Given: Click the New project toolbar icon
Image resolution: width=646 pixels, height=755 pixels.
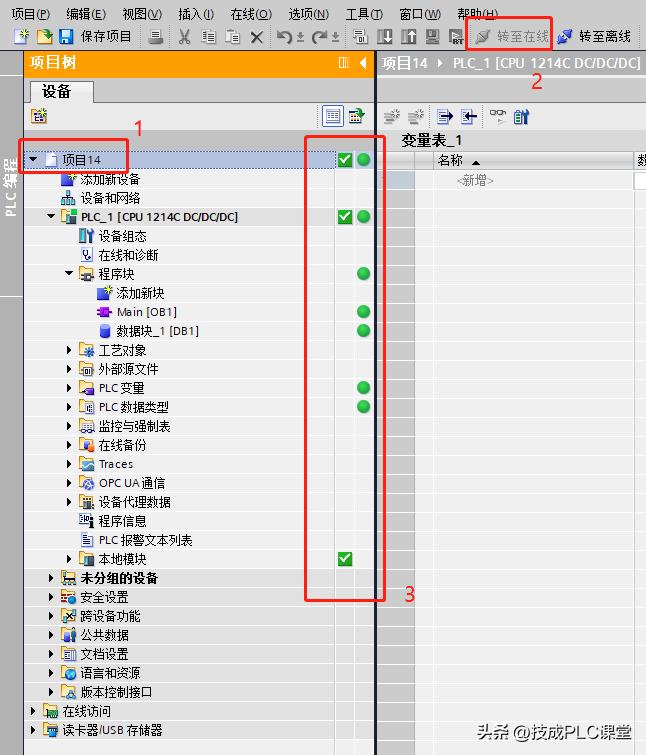Looking at the screenshot, I should click(21, 37).
